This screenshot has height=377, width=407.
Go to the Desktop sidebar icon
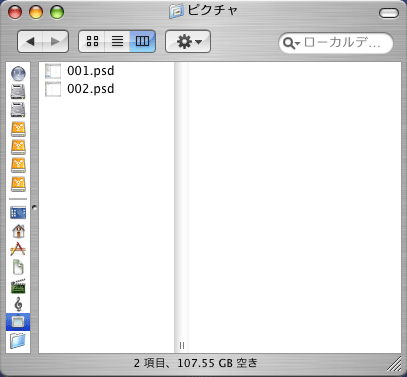point(18,213)
